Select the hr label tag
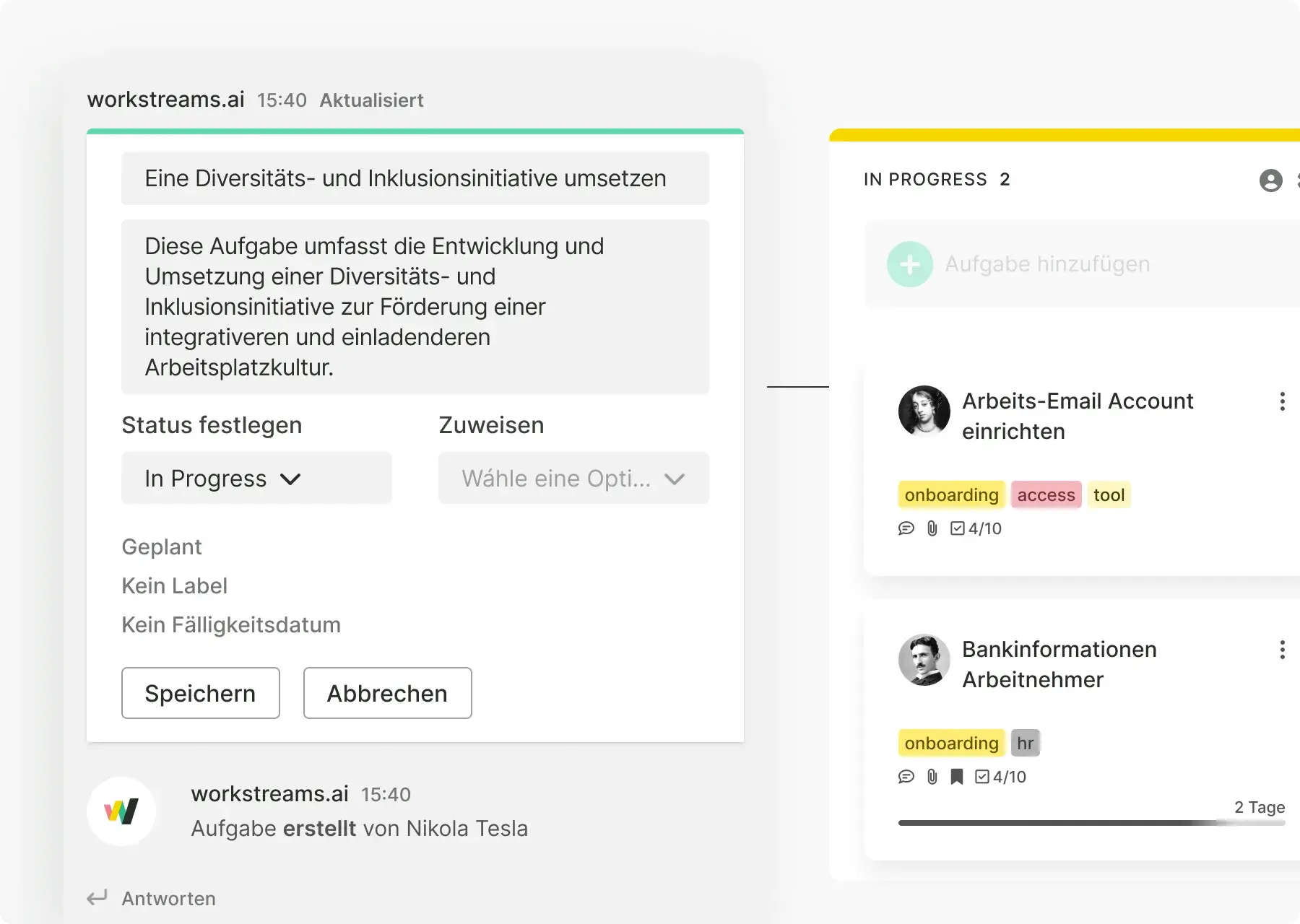This screenshot has height=924, width=1300. (1025, 744)
